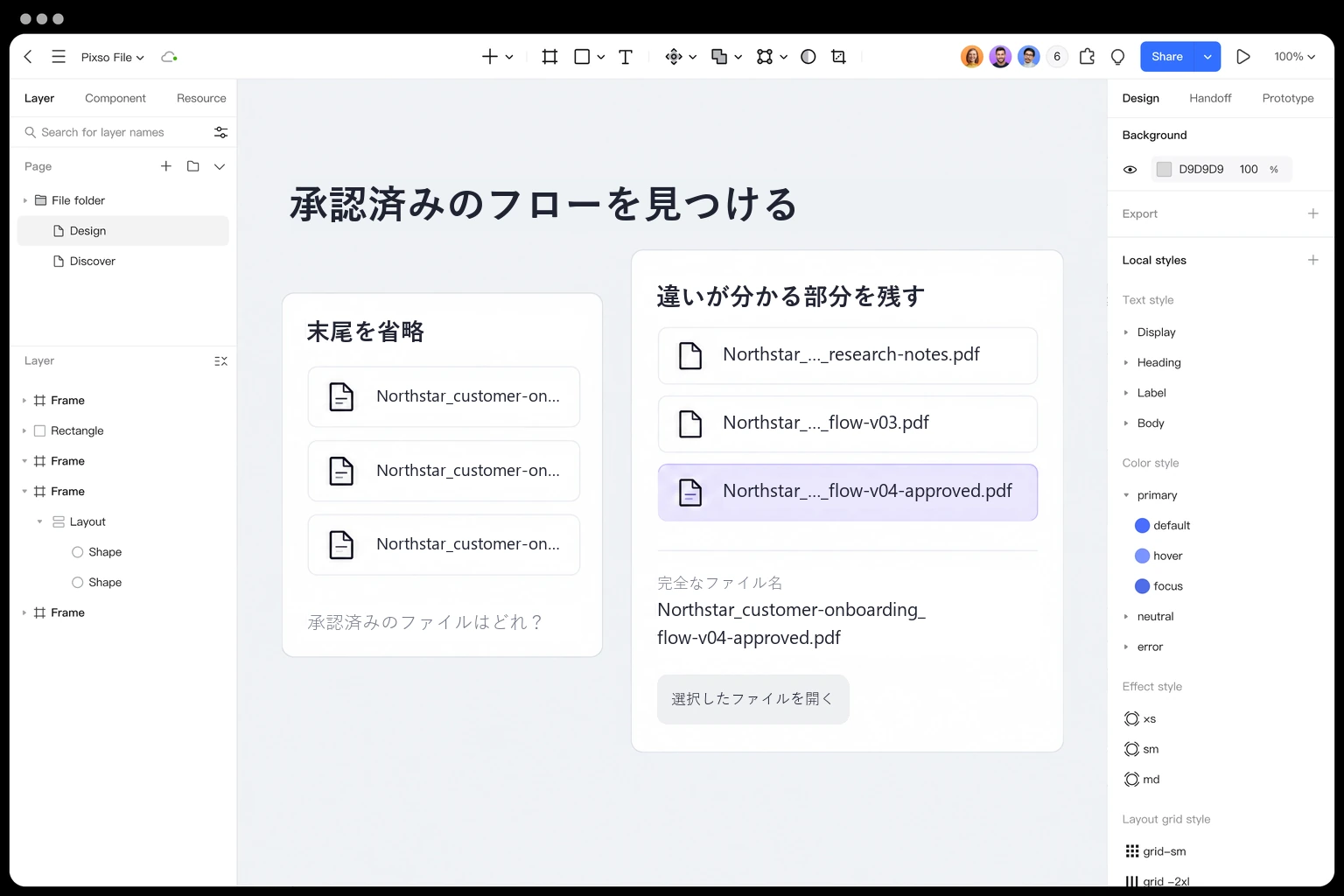Click the md effect style
Viewport: 1344px width, 896px height.
1142,780
